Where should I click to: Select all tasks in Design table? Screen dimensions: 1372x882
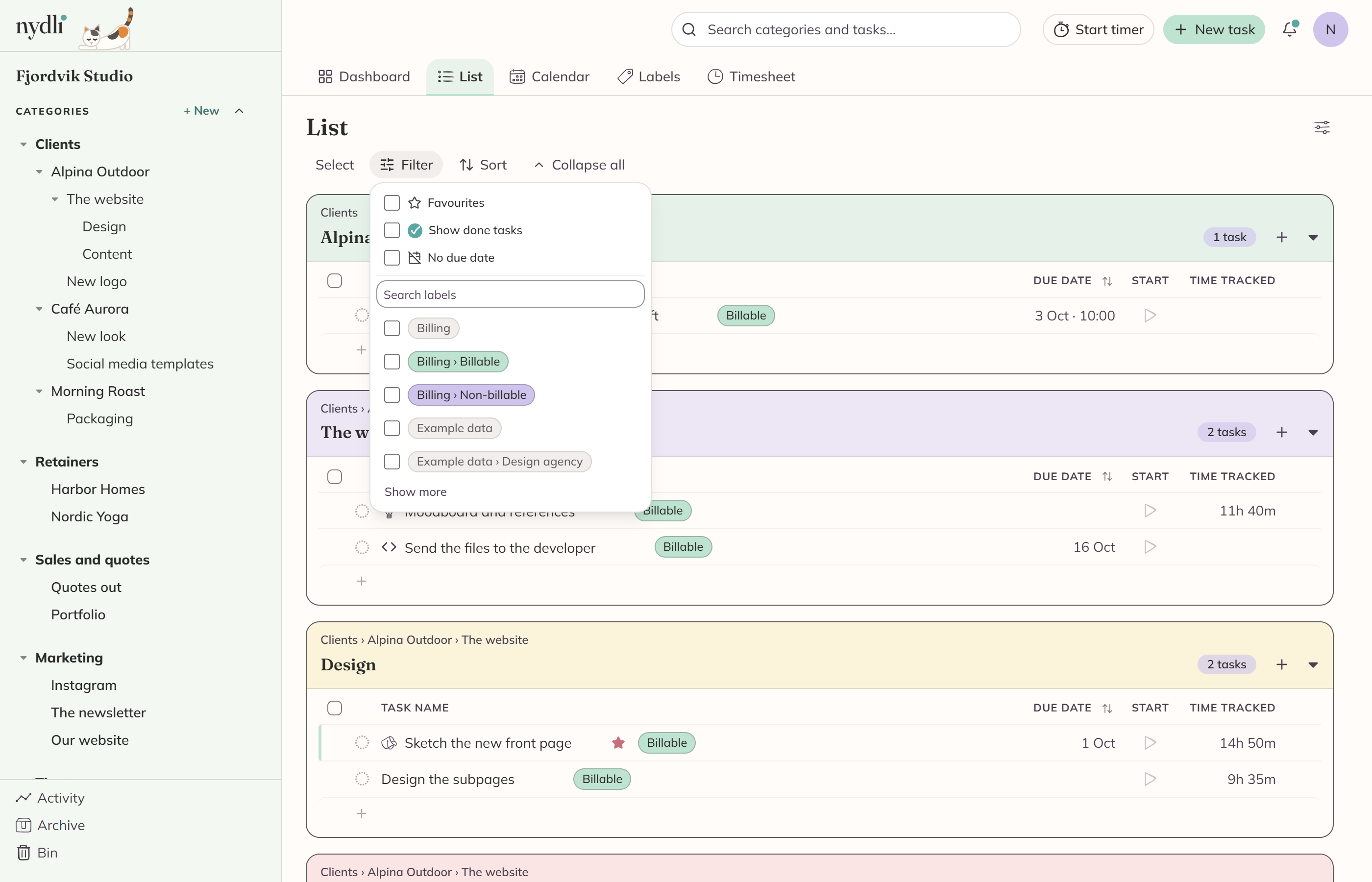[334, 708]
